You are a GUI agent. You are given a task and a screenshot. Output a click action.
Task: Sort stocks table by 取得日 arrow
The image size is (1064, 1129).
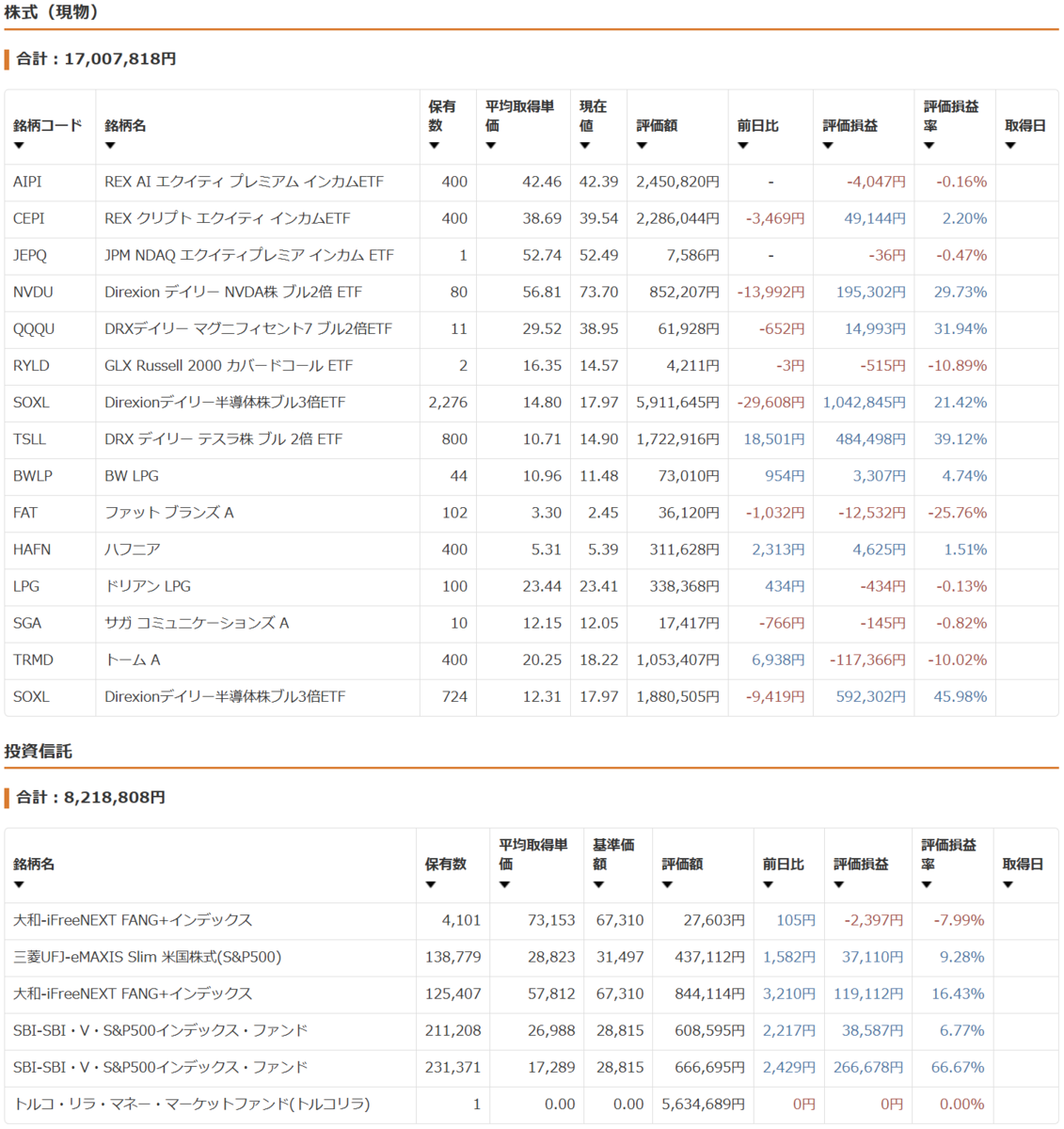tap(1010, 146)
